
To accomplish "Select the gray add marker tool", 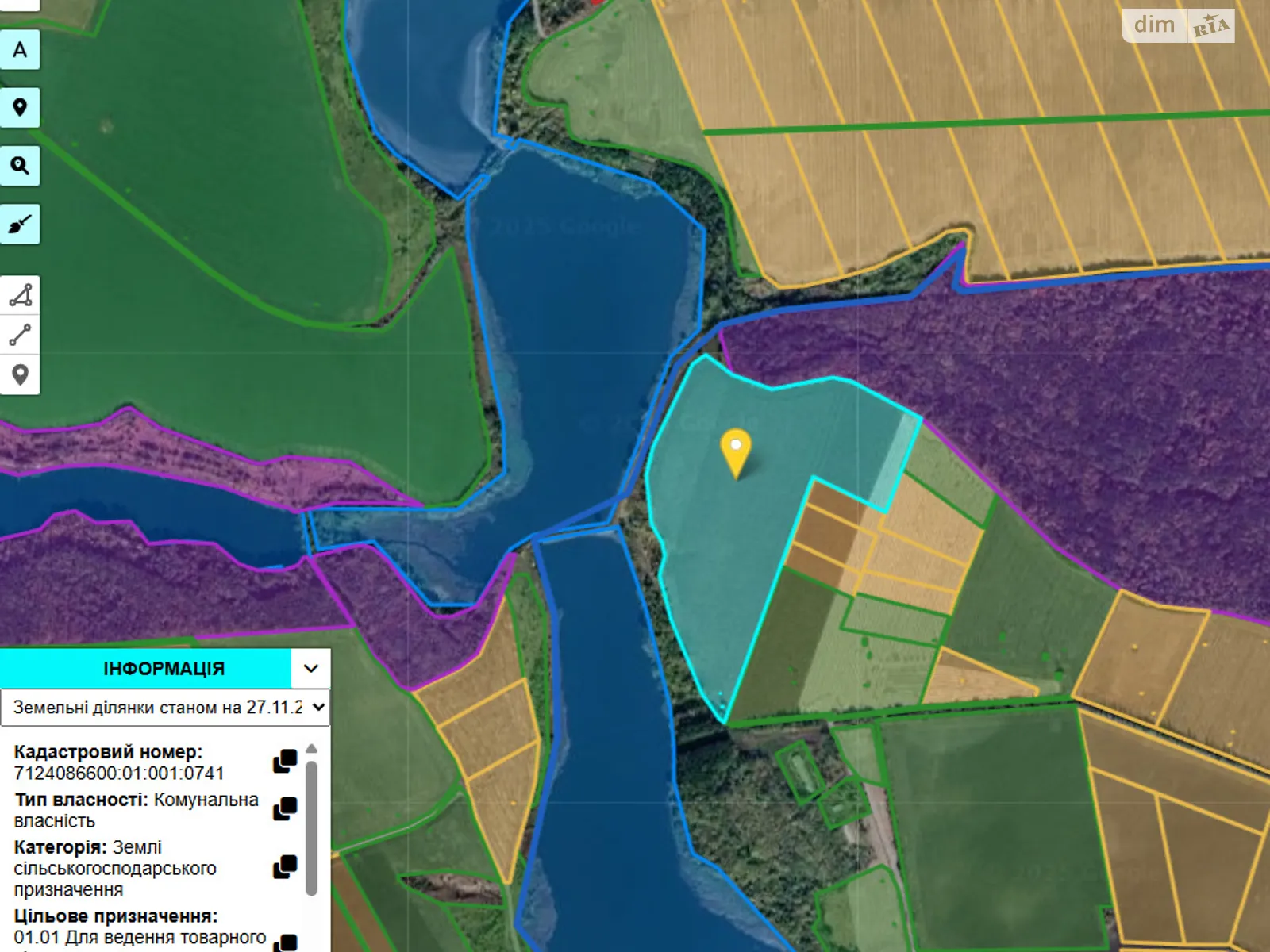I will 20,374.
